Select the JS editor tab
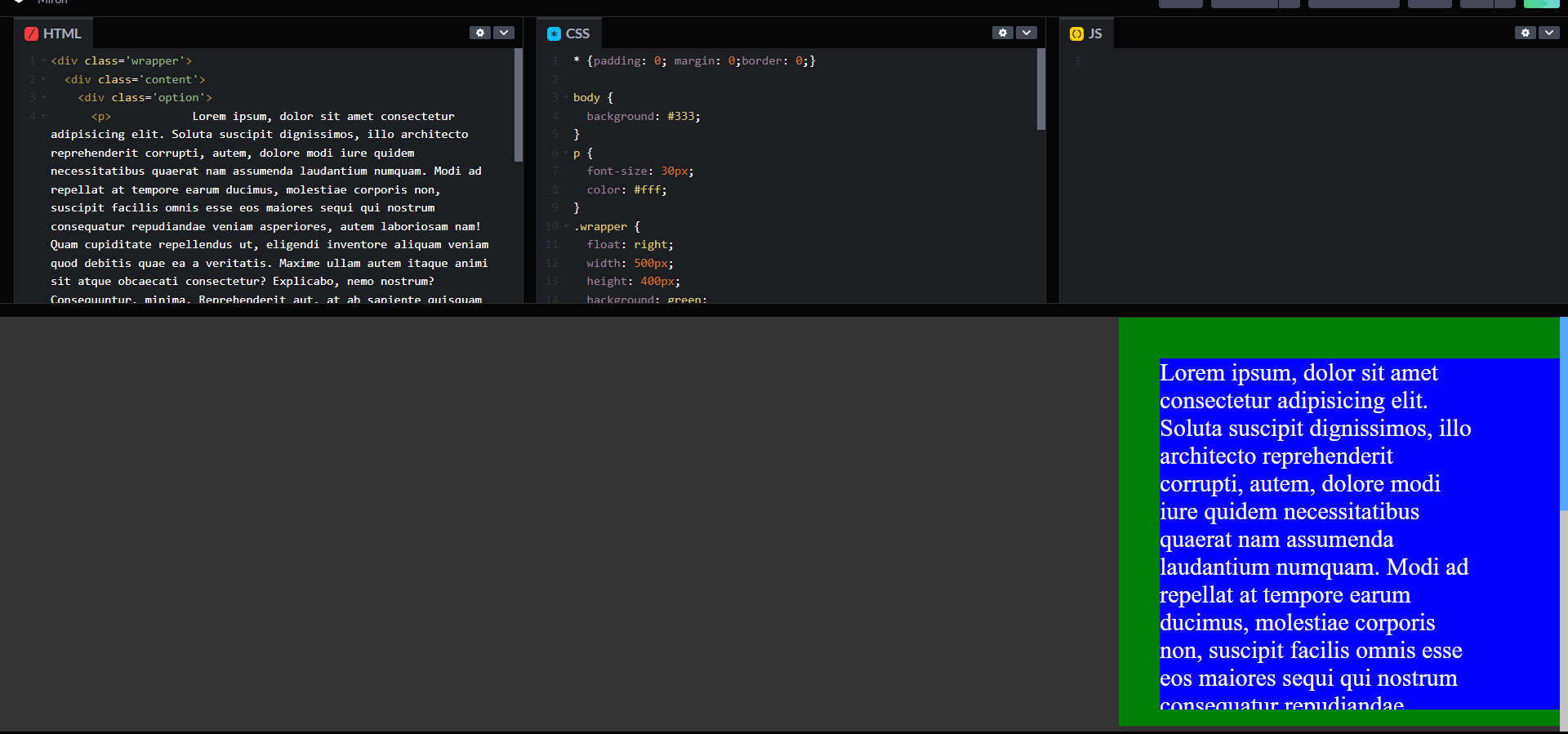 pos(1086,33)
